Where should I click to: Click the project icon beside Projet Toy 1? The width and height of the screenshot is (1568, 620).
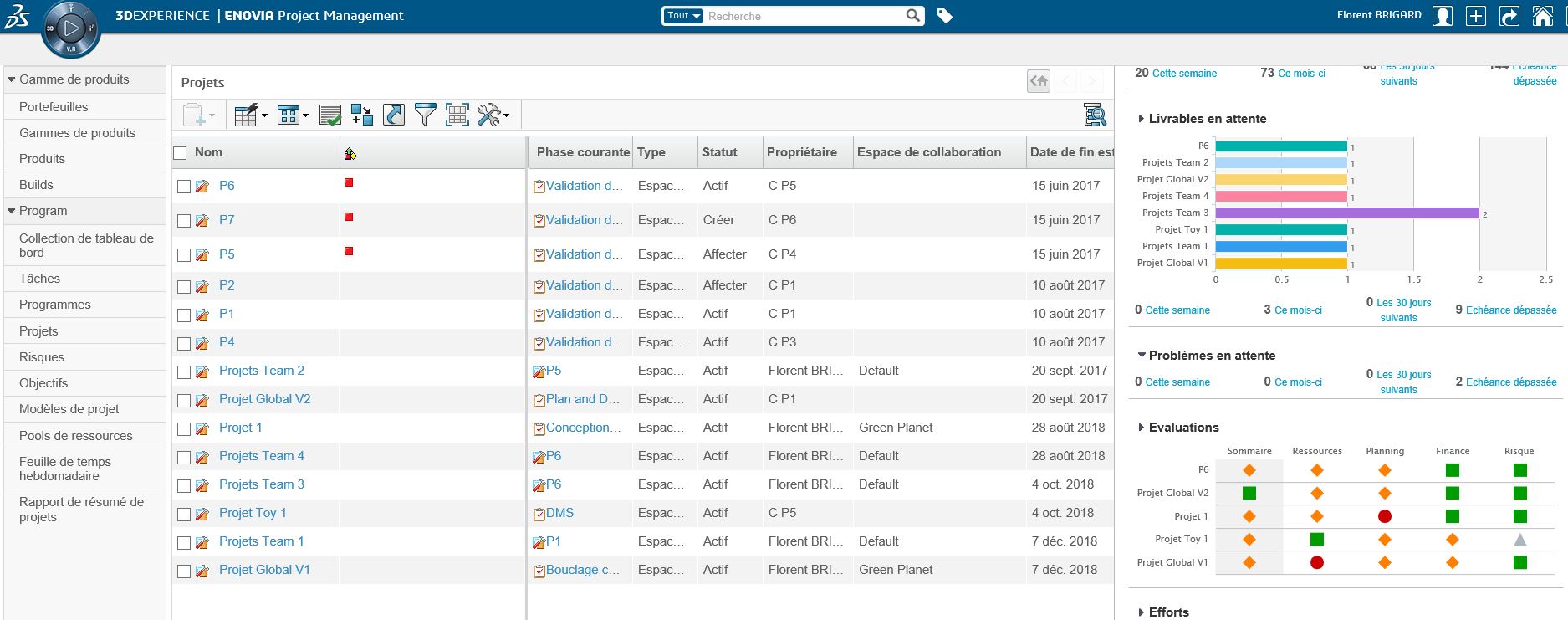[x=202, y=514]
